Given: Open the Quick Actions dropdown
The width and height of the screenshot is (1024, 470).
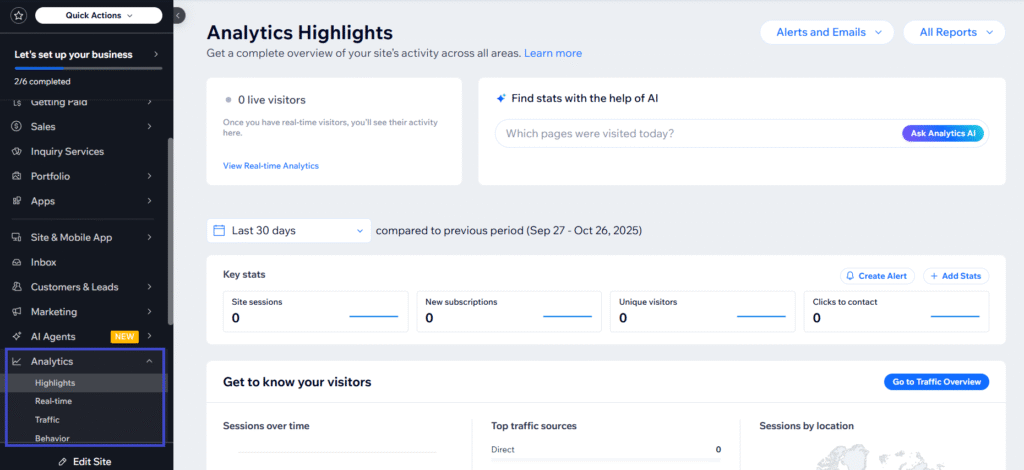Looking at the screenshot, I should [x=98, y=15].
